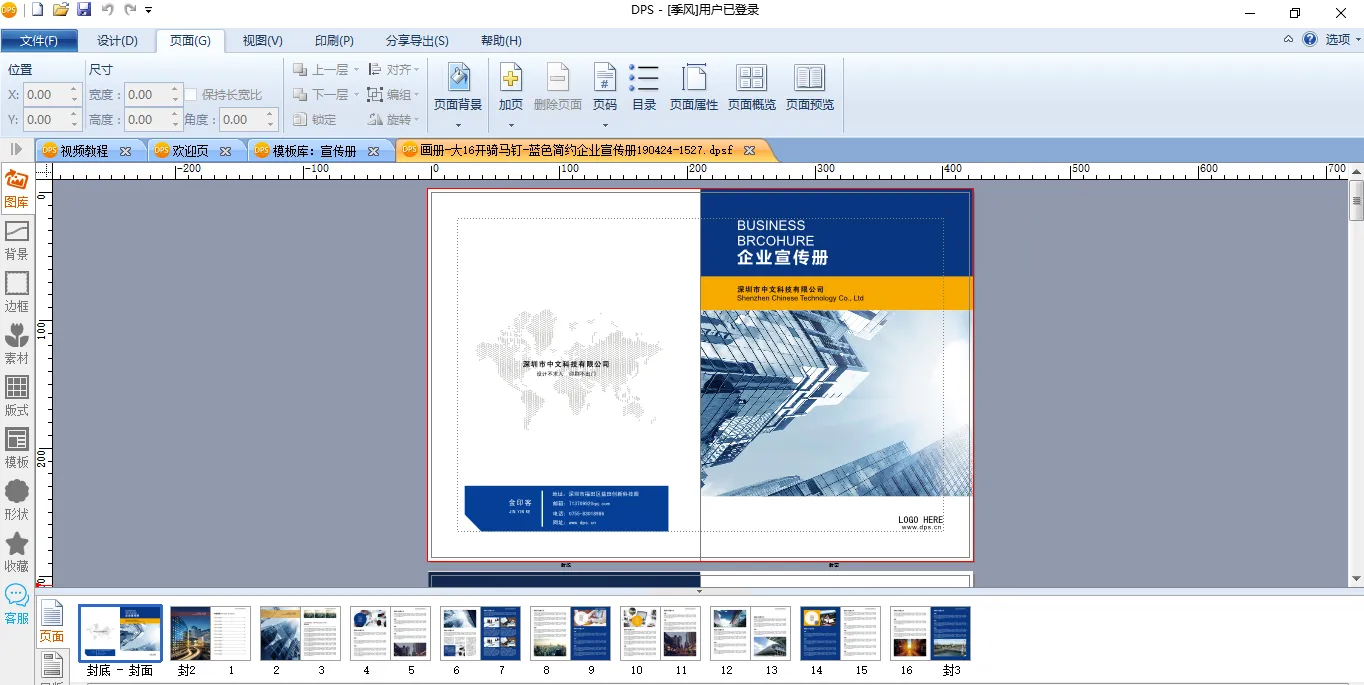Expand the 加页 add page dropdown

click(511, 125)
